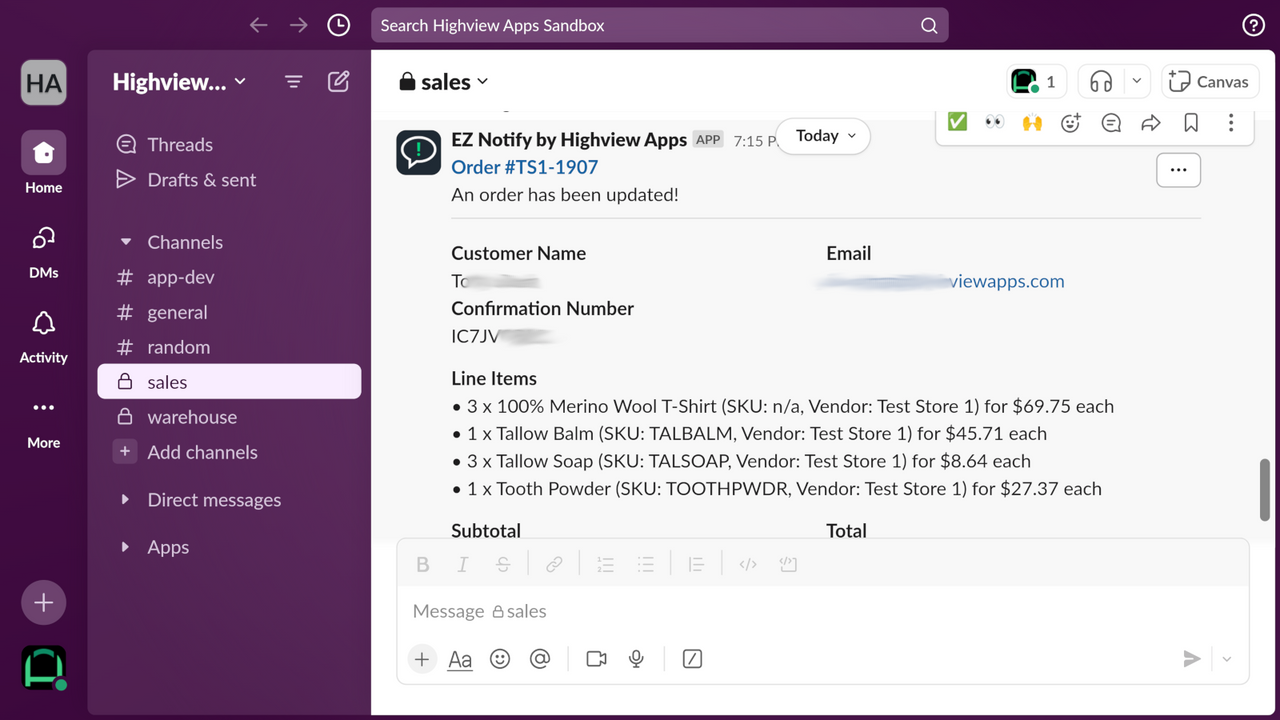Image resolution: width=1280 pixels, height=720 pixels.
Task: Hide the formatting toolbar with the Aa icon
Action: 460,659
